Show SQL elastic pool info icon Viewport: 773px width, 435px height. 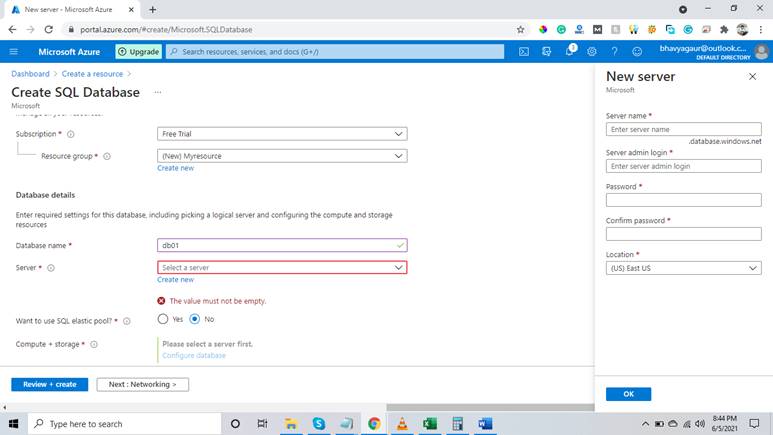click(127, 321)
